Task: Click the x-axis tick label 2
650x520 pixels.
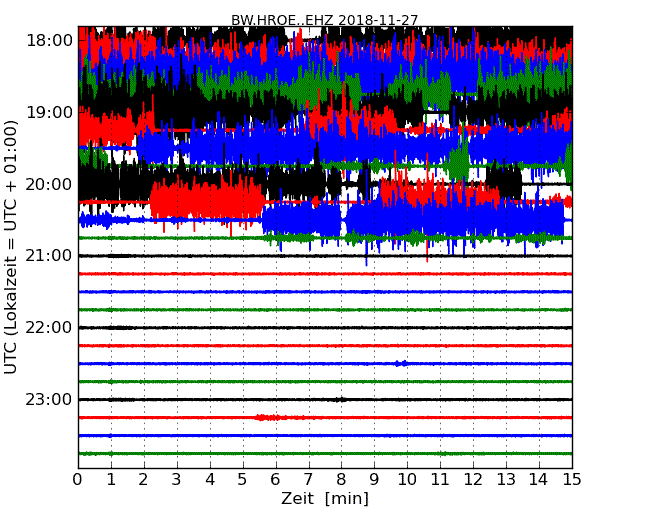Action: (x=143, y=479)
